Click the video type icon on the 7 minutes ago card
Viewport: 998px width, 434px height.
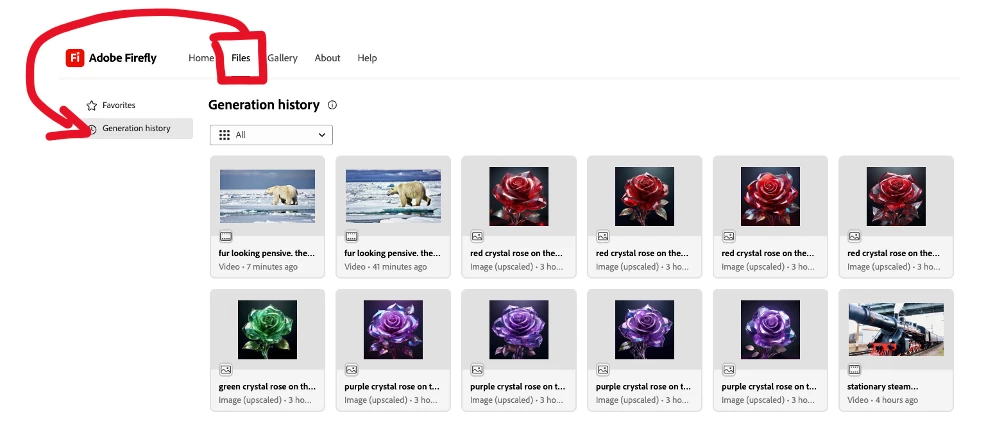225,236
